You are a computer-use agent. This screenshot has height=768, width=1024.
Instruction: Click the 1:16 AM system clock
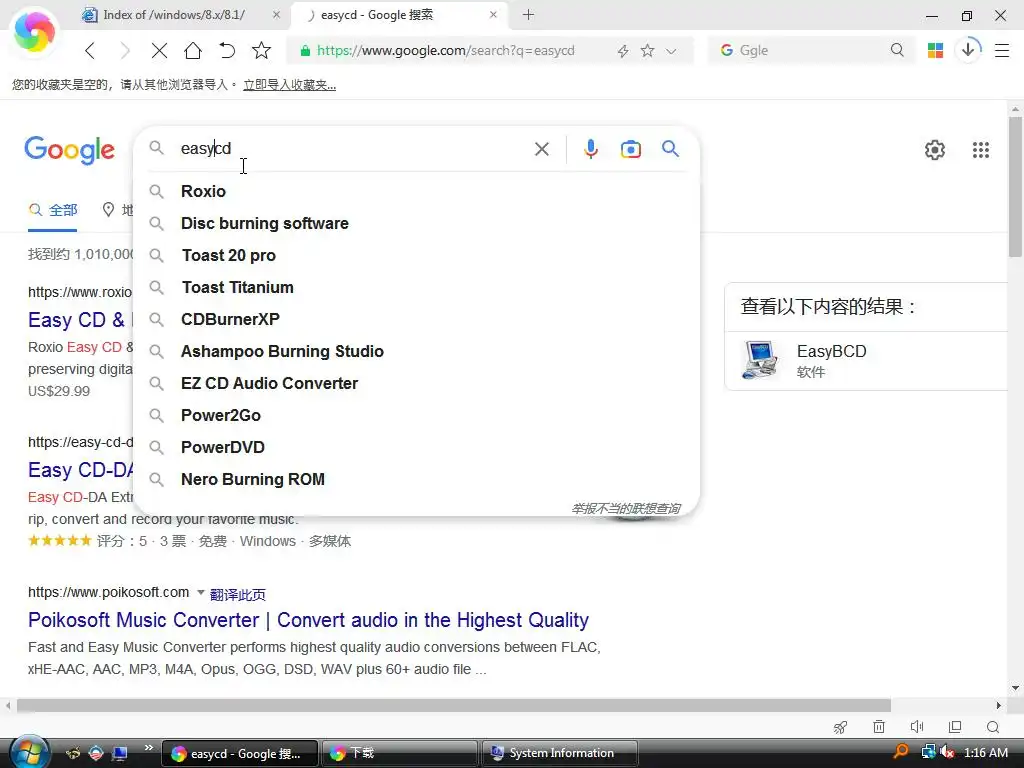[985, 753]
